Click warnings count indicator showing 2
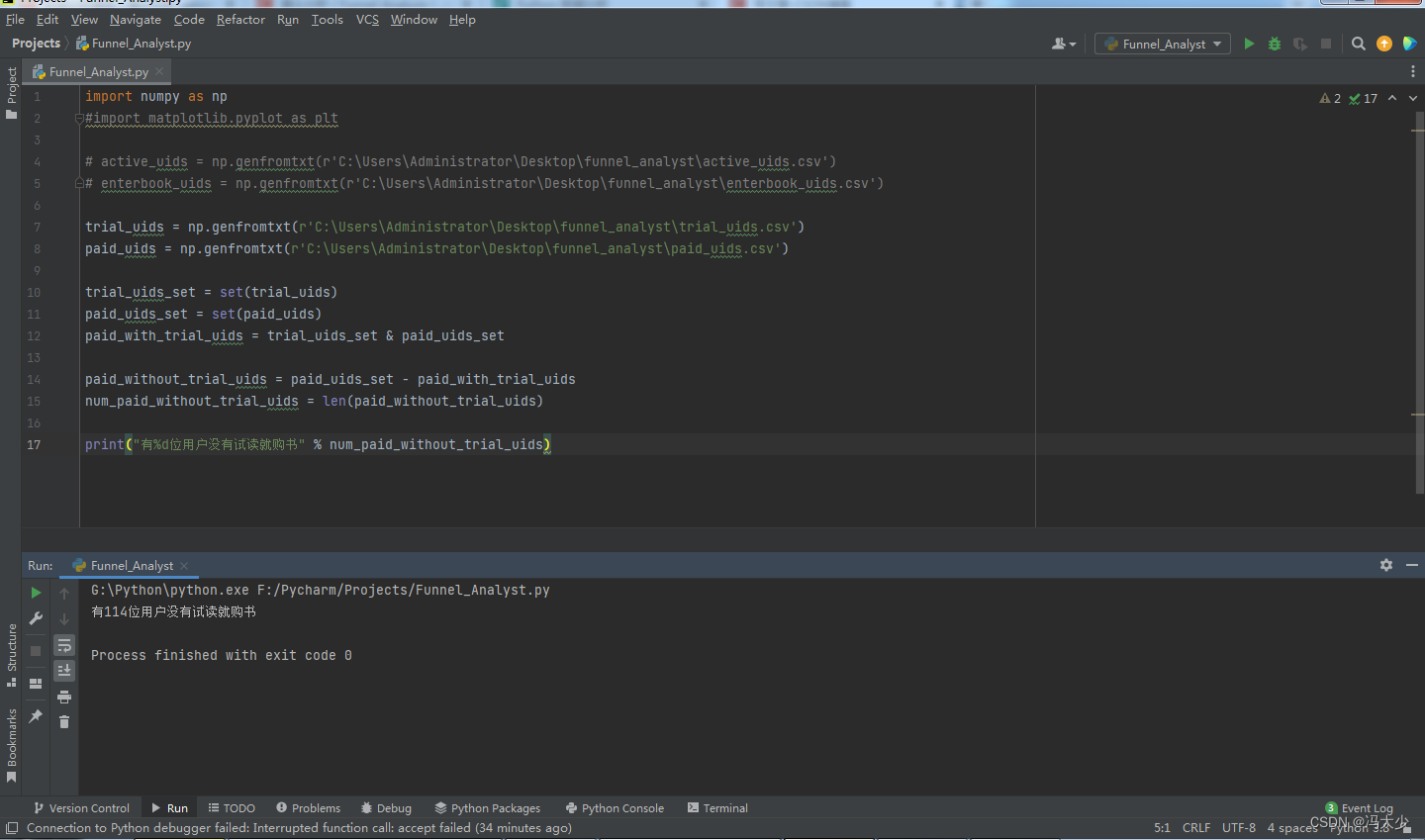 1330,98
